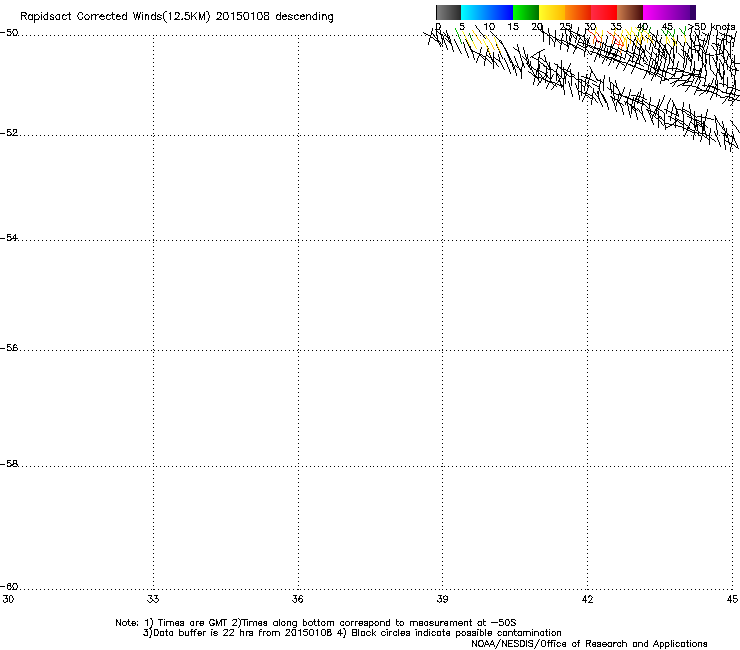Screen dimensions: 740x650
Task: Click the brown 35-40 knots color swatch
Action: [x=630, y=12]
